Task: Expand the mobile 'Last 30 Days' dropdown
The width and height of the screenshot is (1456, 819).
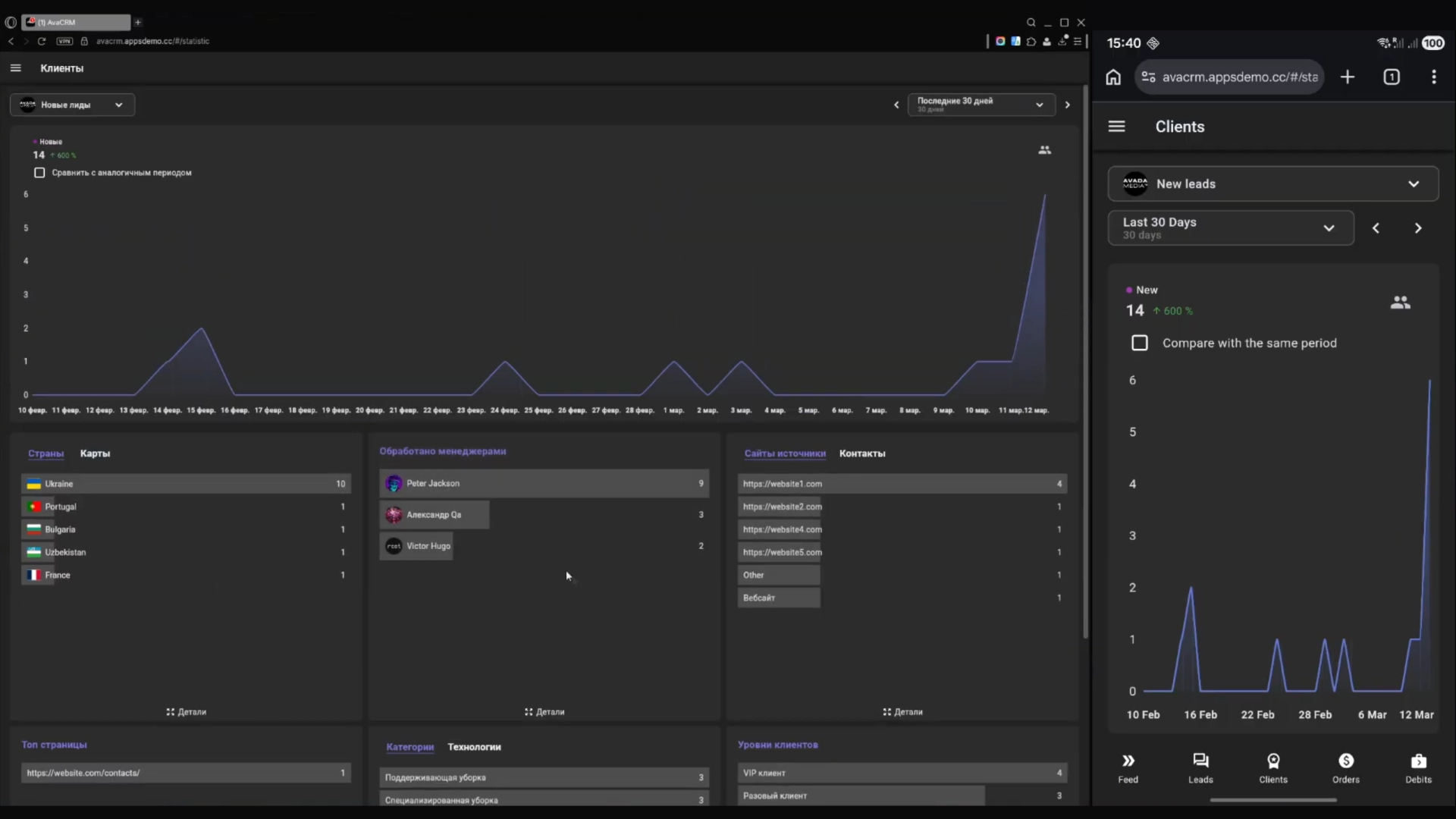Action: (x=1230, y=227)
